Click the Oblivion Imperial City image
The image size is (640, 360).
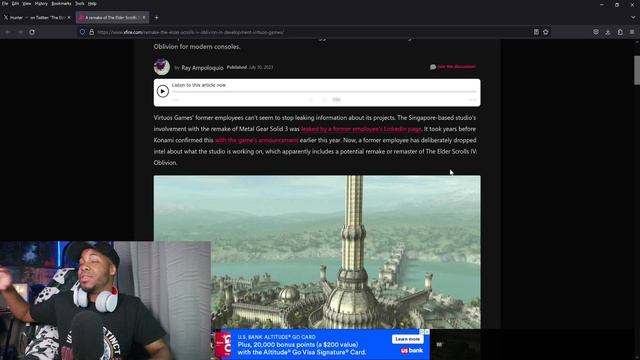pos(317,252)
